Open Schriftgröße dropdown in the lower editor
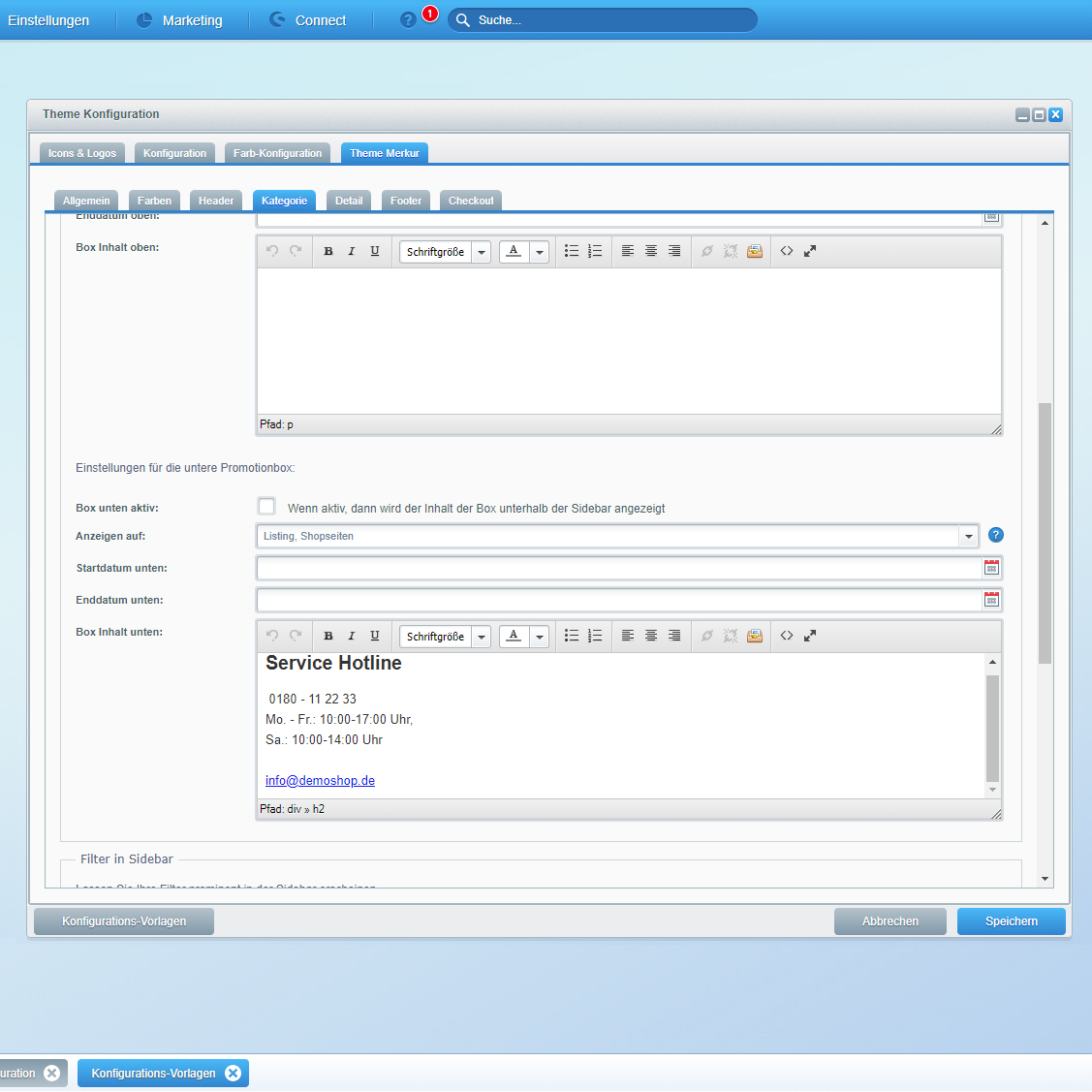Screen dimensions: 1092x1092 tap(481, 637)
